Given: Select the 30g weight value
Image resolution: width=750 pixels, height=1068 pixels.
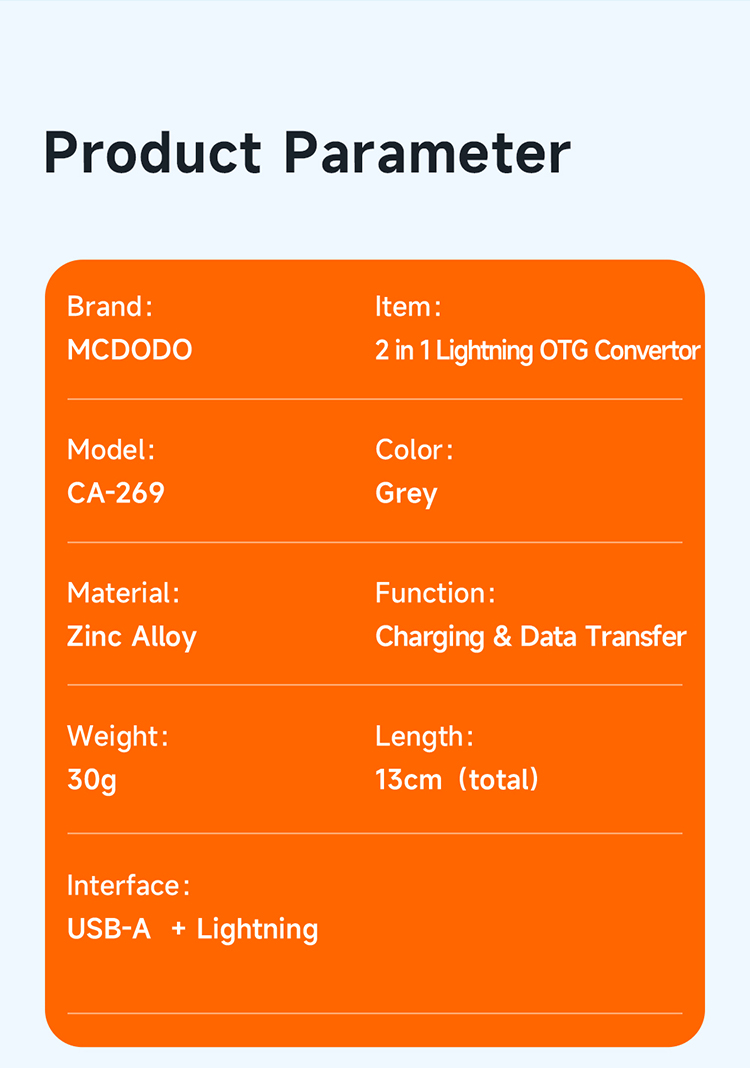Looking at the screenshot, I should click(x=92, y=780).
